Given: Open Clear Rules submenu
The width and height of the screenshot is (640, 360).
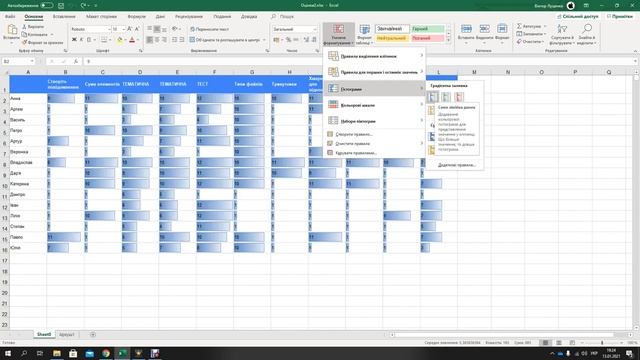Looking at the screenshot, I should (x=374, y=143).
